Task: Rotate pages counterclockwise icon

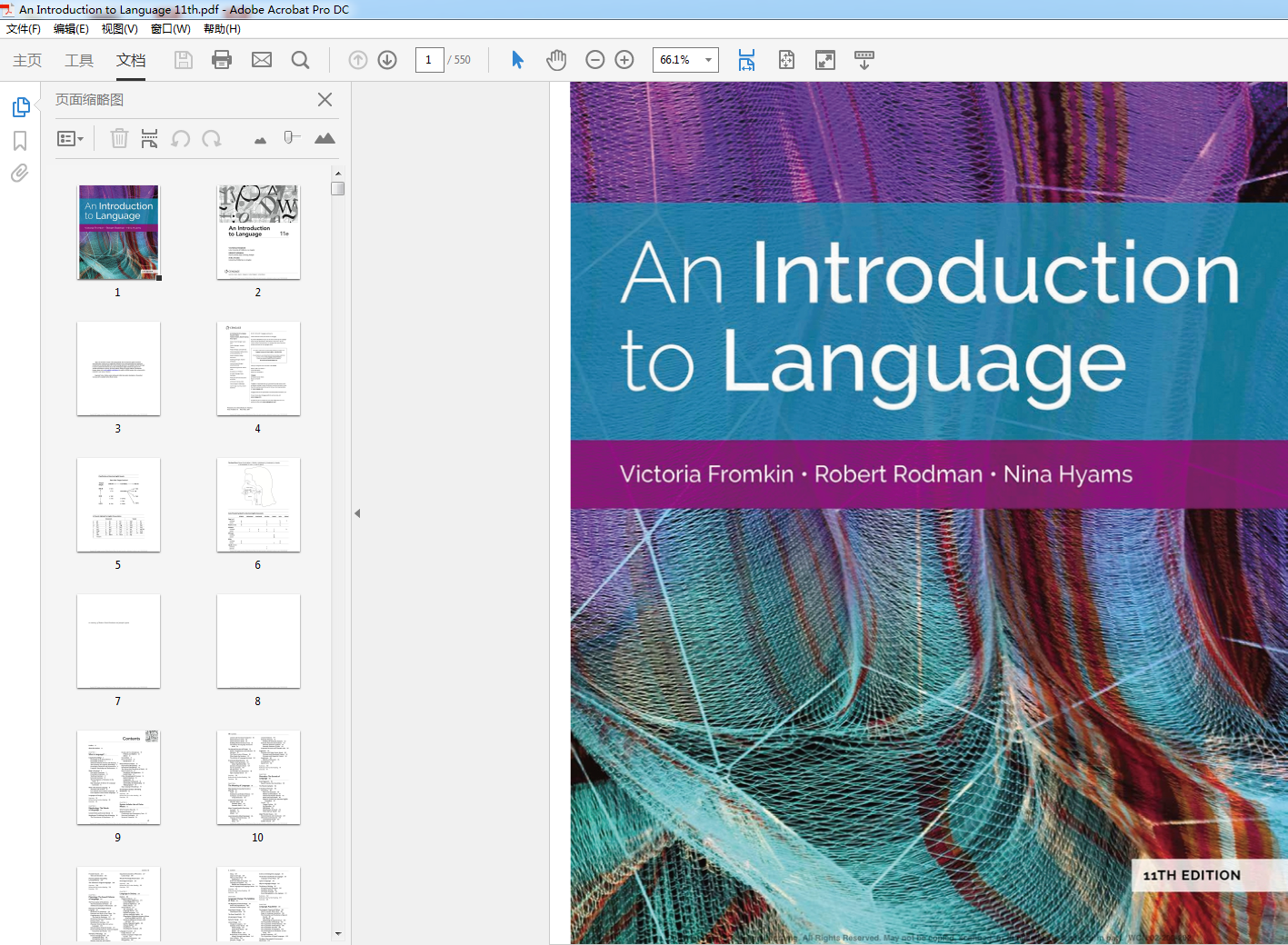Action: tap(181, 138)
